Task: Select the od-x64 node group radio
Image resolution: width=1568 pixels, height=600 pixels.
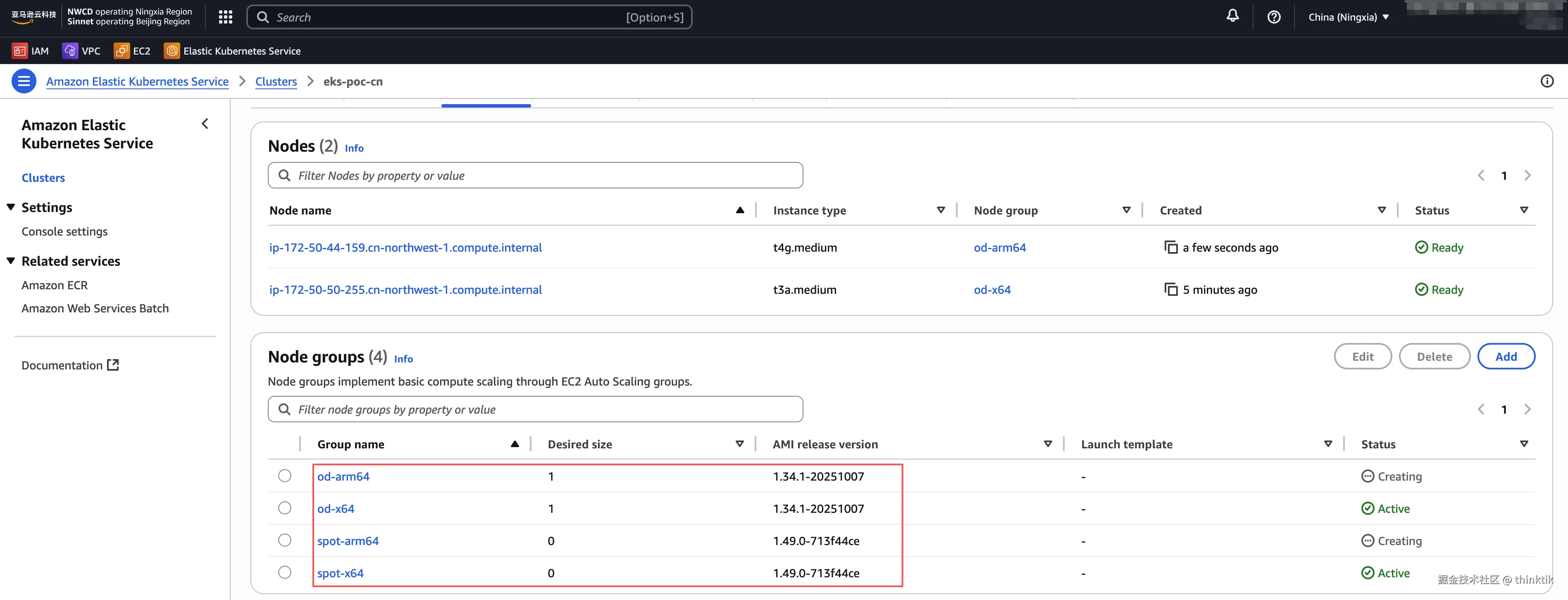Action: pyautogui.click(x=284, y=508)
